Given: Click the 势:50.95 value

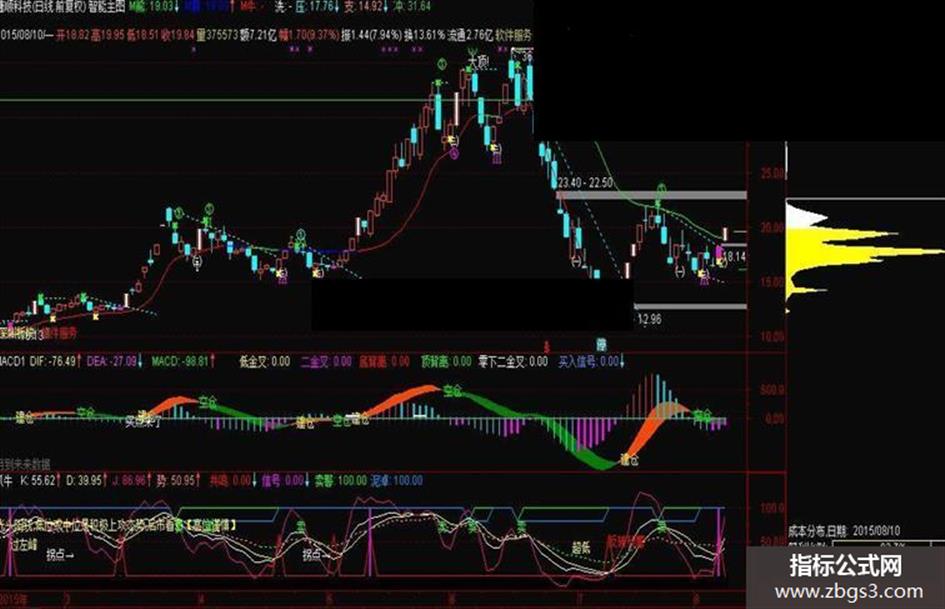Looking at the screenshot, I should pyautogui.click(x=178, y=481).
